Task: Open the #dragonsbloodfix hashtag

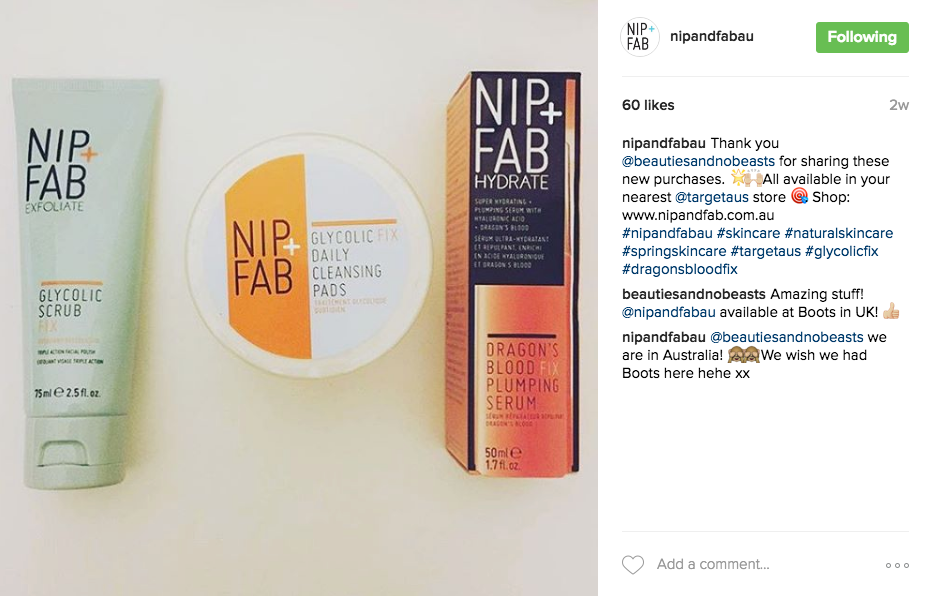Action: [x=680, y=269]
